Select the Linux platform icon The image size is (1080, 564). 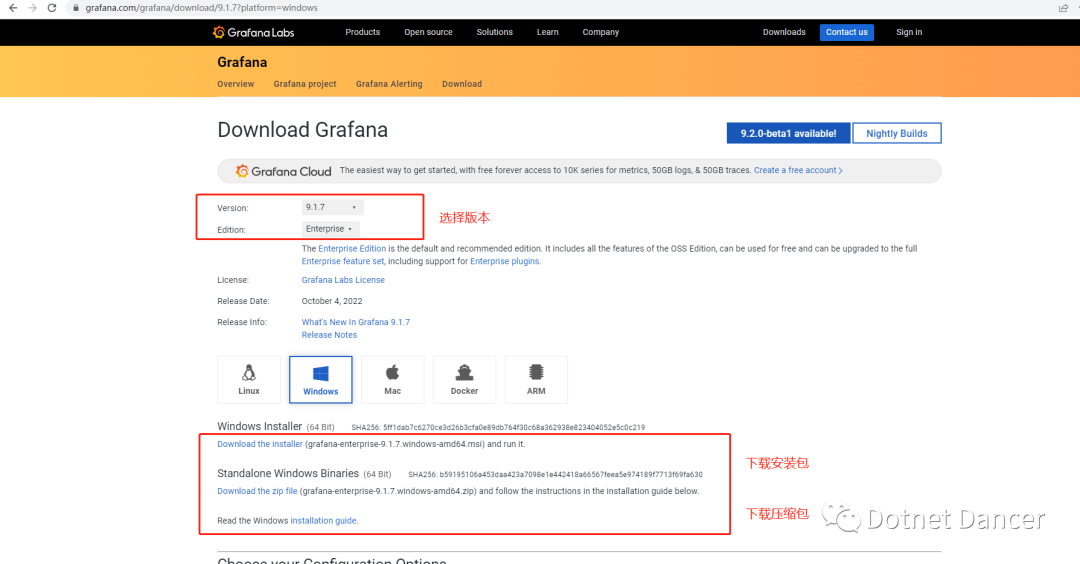point(249,379)
